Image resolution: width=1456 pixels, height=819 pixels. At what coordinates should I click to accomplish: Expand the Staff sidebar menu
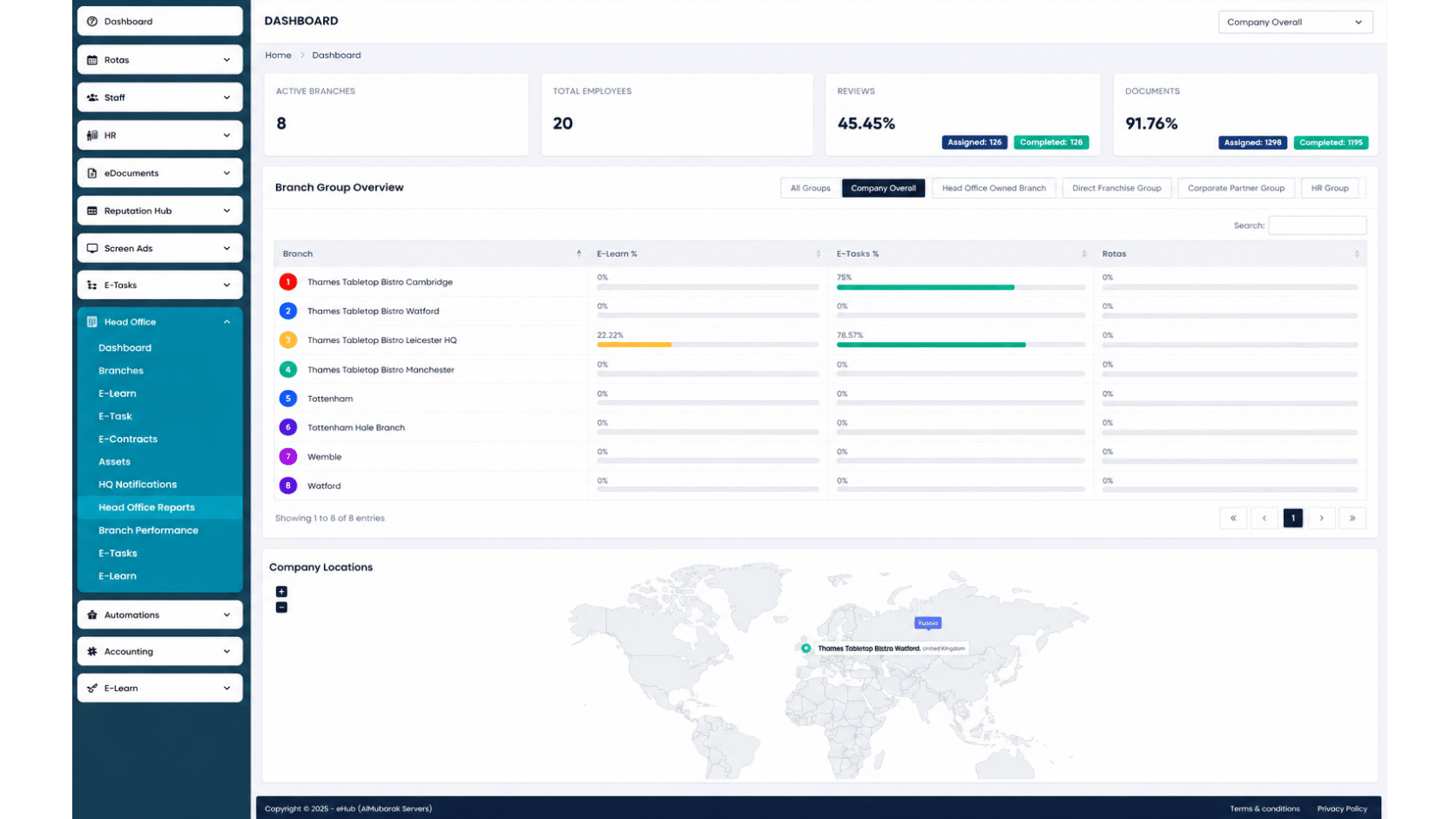(x=159, y=97)
